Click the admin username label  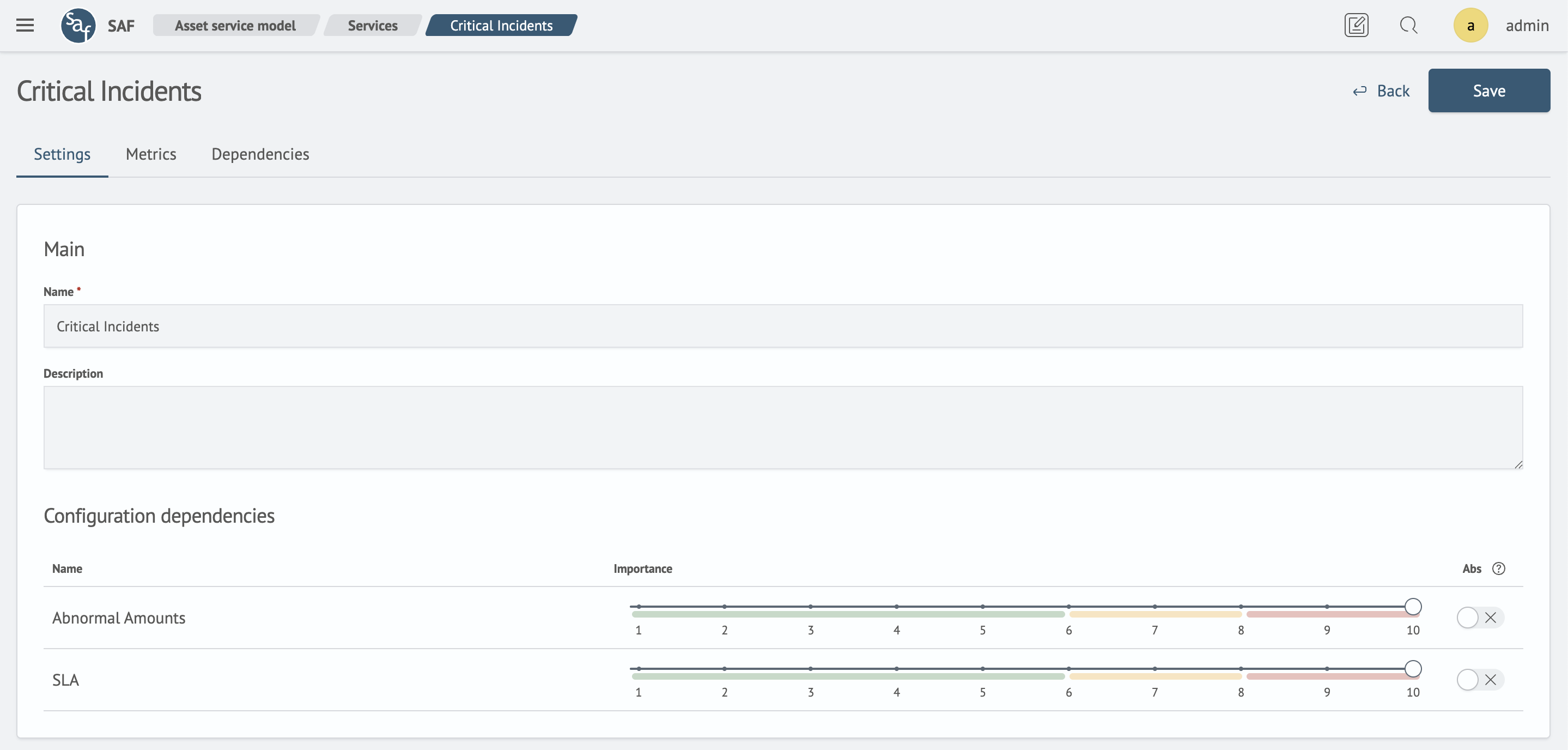click(1527, 26)
